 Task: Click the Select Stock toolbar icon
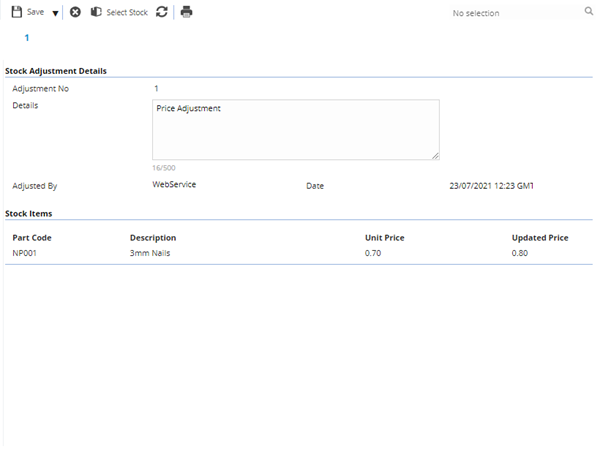pos(96,12)
